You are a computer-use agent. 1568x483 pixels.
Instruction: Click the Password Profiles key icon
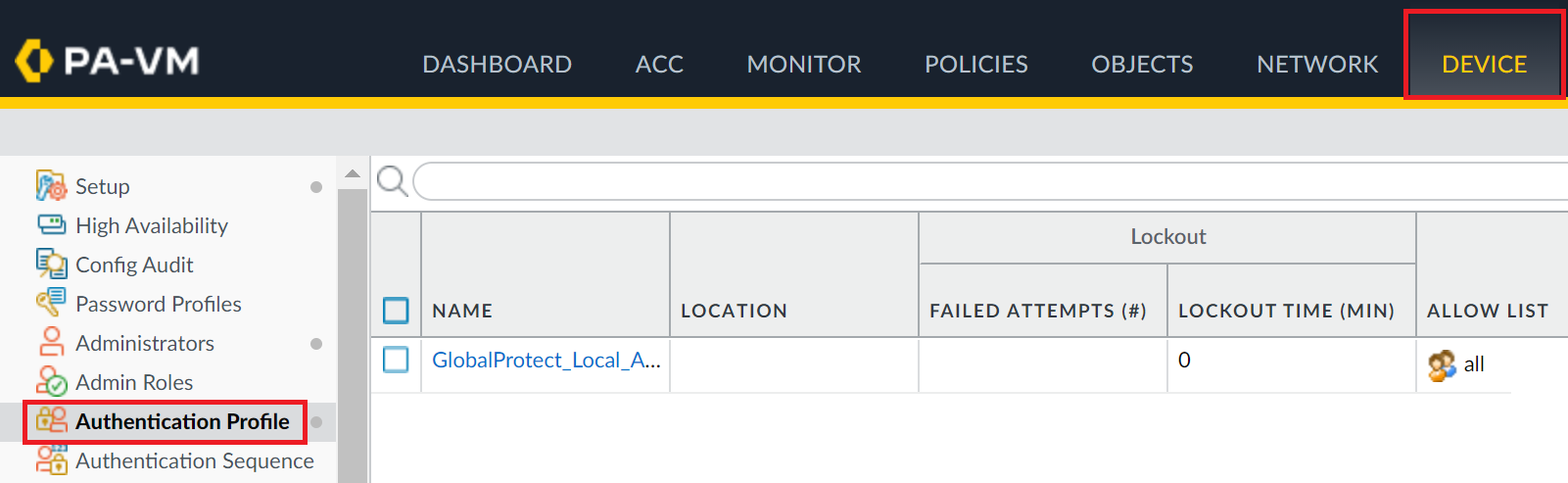pyautogui.click(x=51, y=303)
